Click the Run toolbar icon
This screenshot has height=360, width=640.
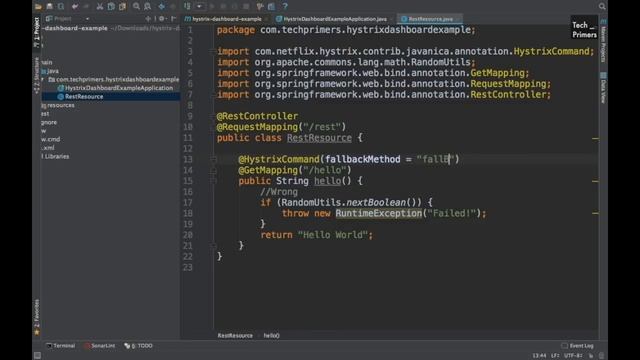click(x=212, y=6)
